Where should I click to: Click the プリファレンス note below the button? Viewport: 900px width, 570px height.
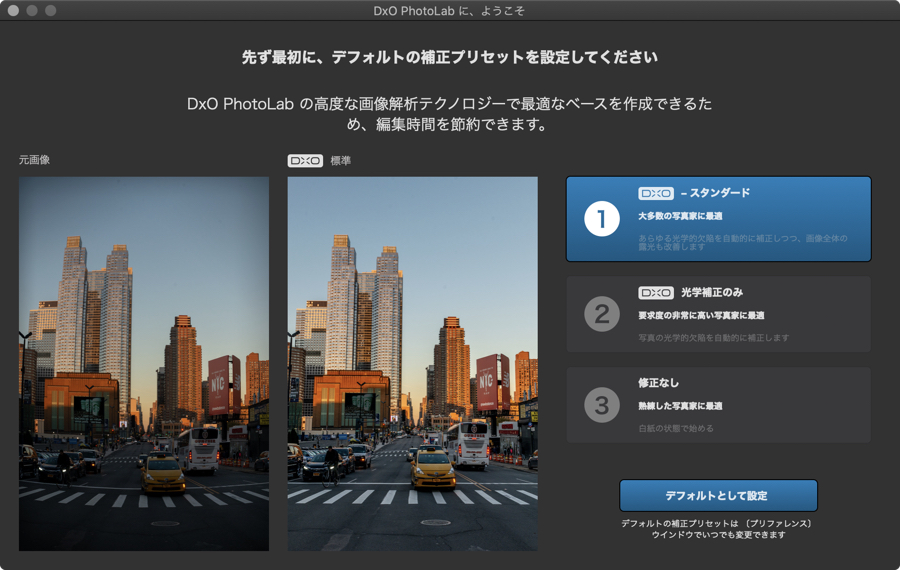pos(717,529)
